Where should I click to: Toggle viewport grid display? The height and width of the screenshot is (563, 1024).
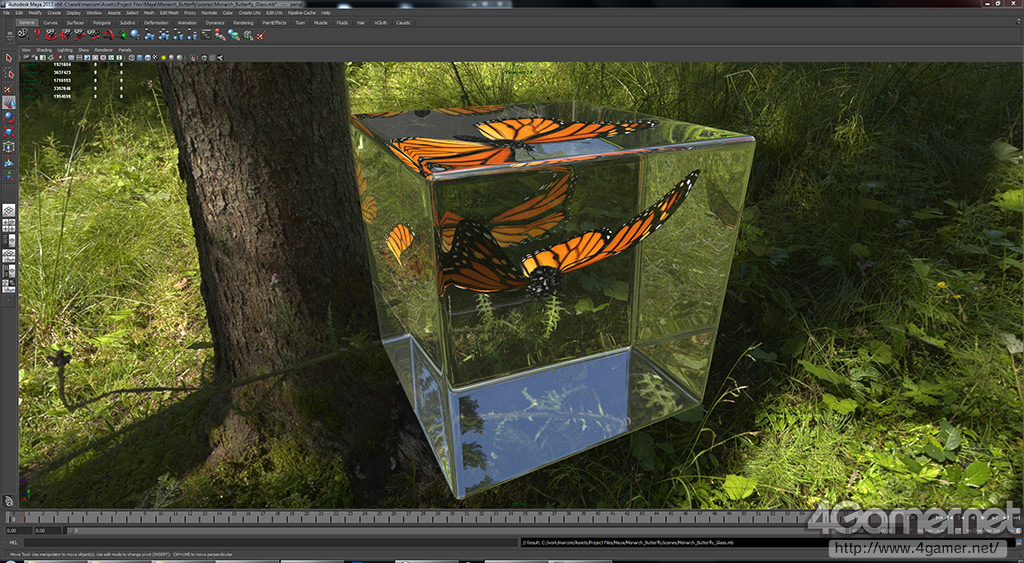[71, 57]
